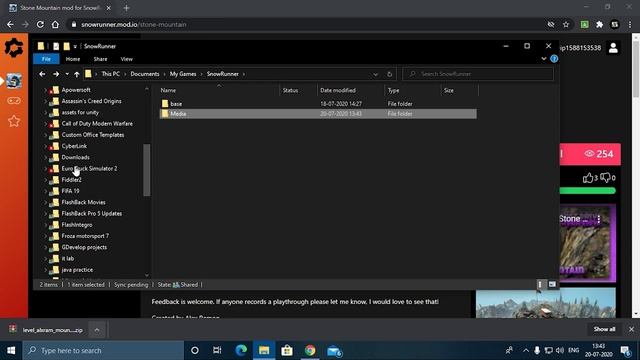Open Microsoft Store from taskbar
640x360 pixels.
point(287,350)
